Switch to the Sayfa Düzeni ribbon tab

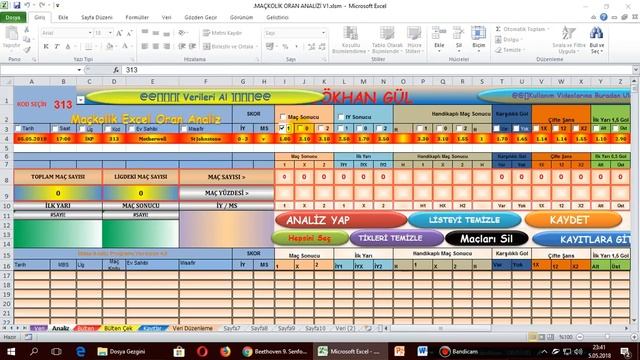point(96,18)
